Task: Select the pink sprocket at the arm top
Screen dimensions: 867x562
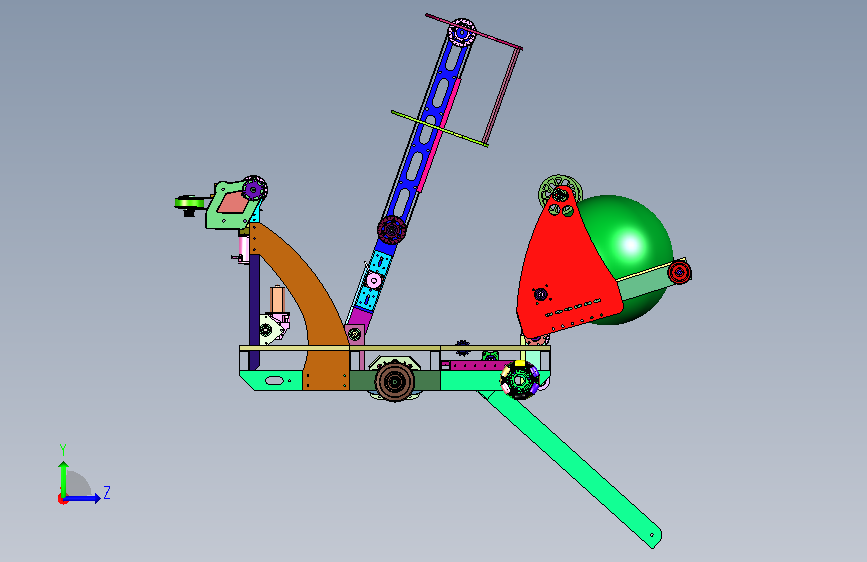Action: click(x=462, y=32)
